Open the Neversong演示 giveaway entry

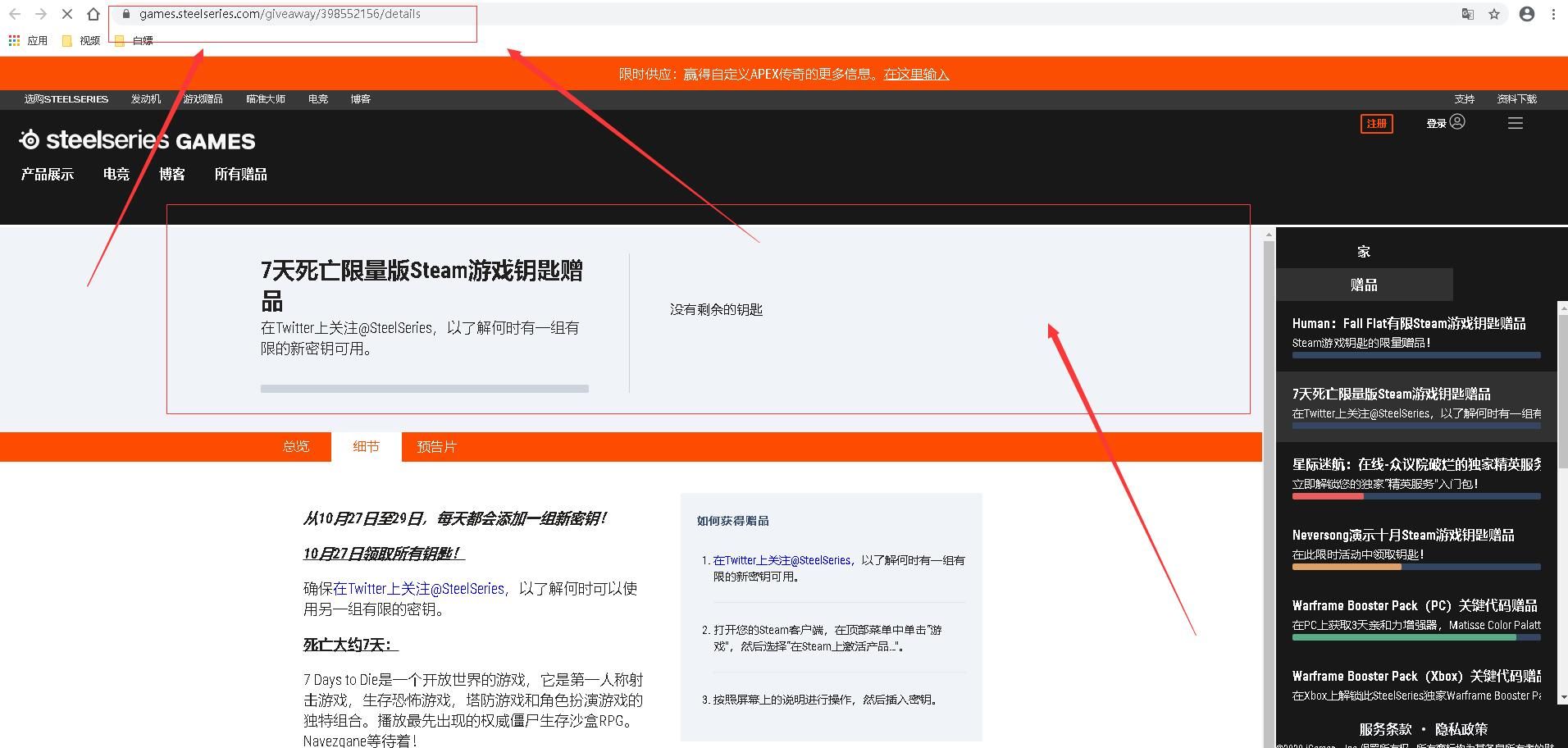pyautogui.click(x=1416, y=548)
